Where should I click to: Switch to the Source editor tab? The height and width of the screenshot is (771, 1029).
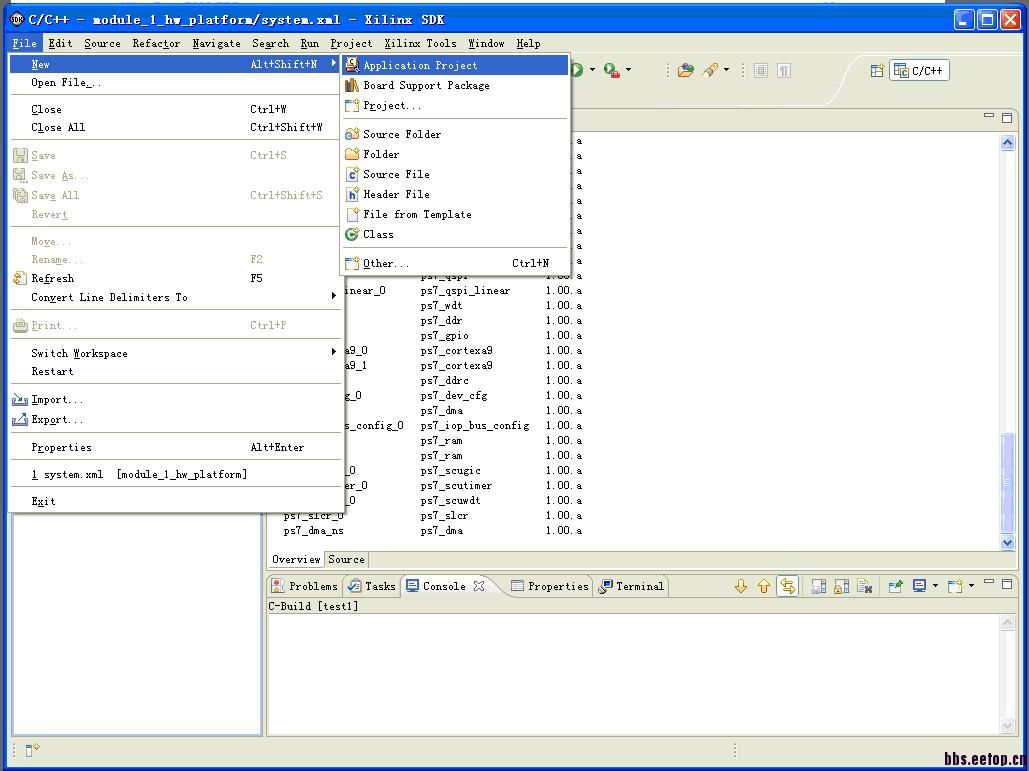[x=346, y=559]
